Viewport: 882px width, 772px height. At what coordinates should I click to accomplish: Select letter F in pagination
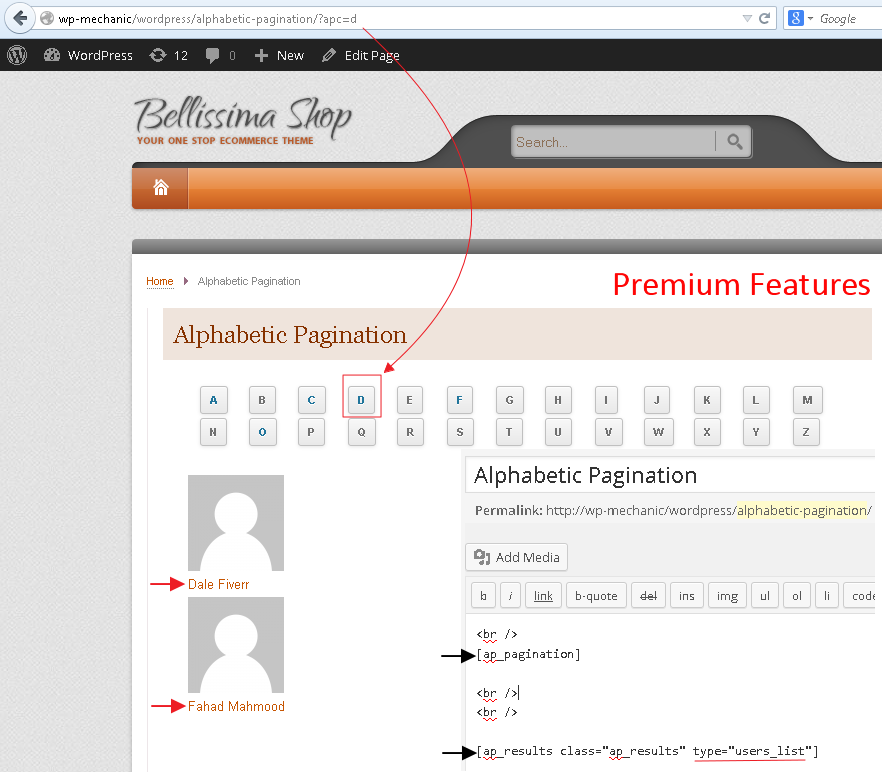(x=460, y=400)
